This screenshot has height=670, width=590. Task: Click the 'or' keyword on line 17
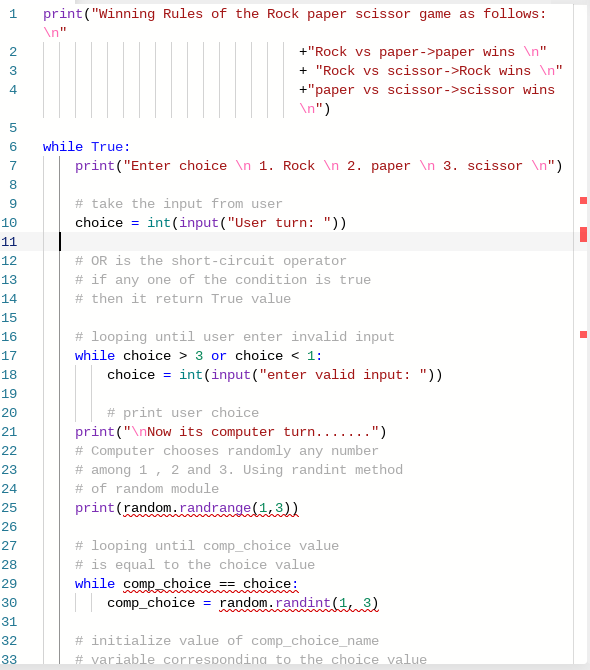[x=219, y=356]
